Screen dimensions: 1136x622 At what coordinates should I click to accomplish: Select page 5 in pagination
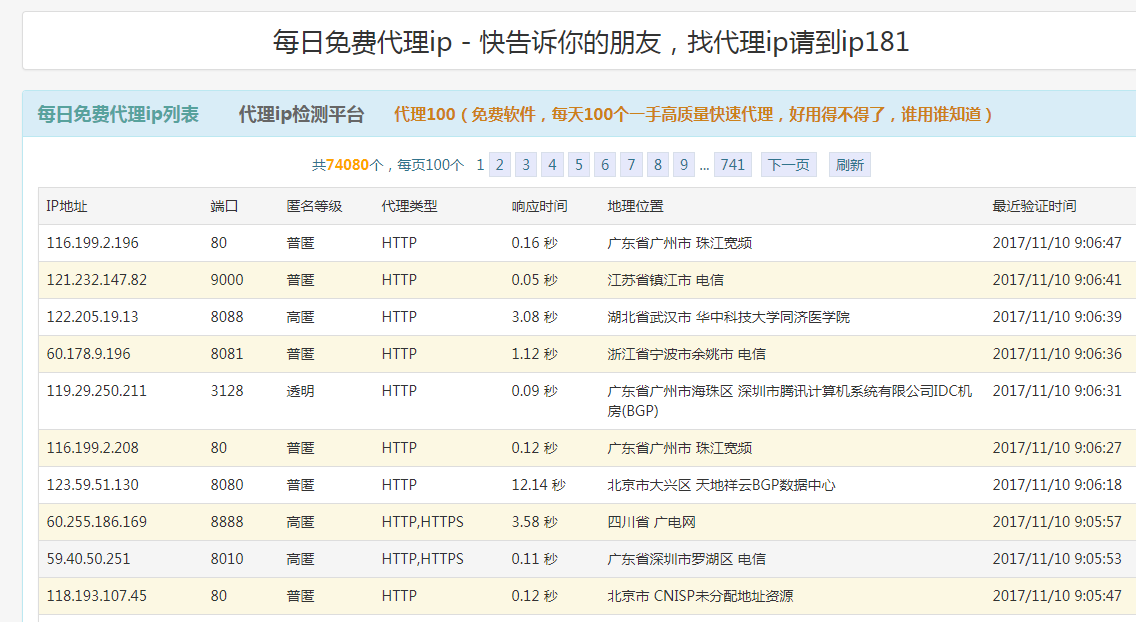click(x=578, y=165)
